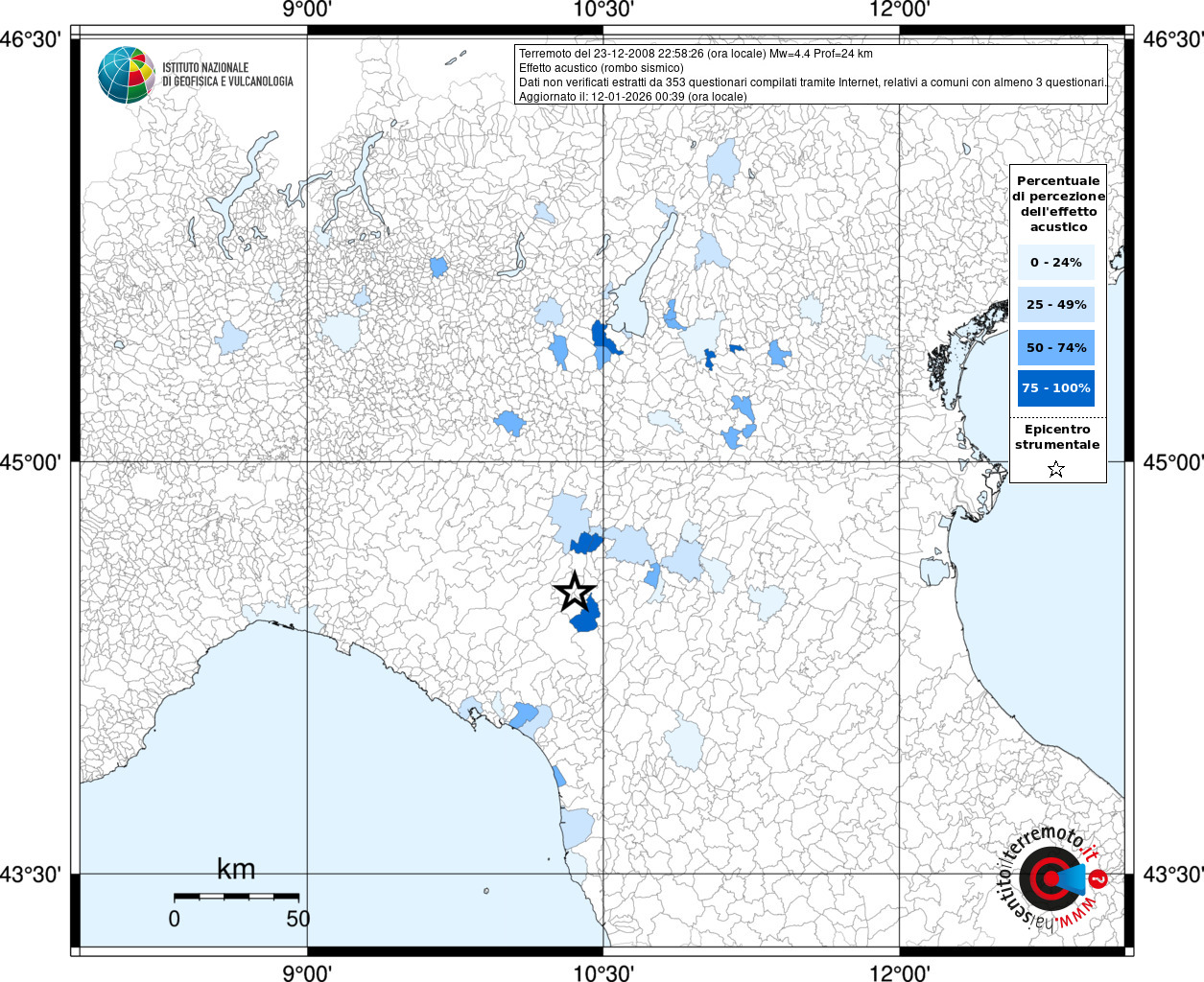This screenshot has width=1204, height=982.
Task: Click the dark blue municipality below the epicenter star
Action: tap(585, 618)
